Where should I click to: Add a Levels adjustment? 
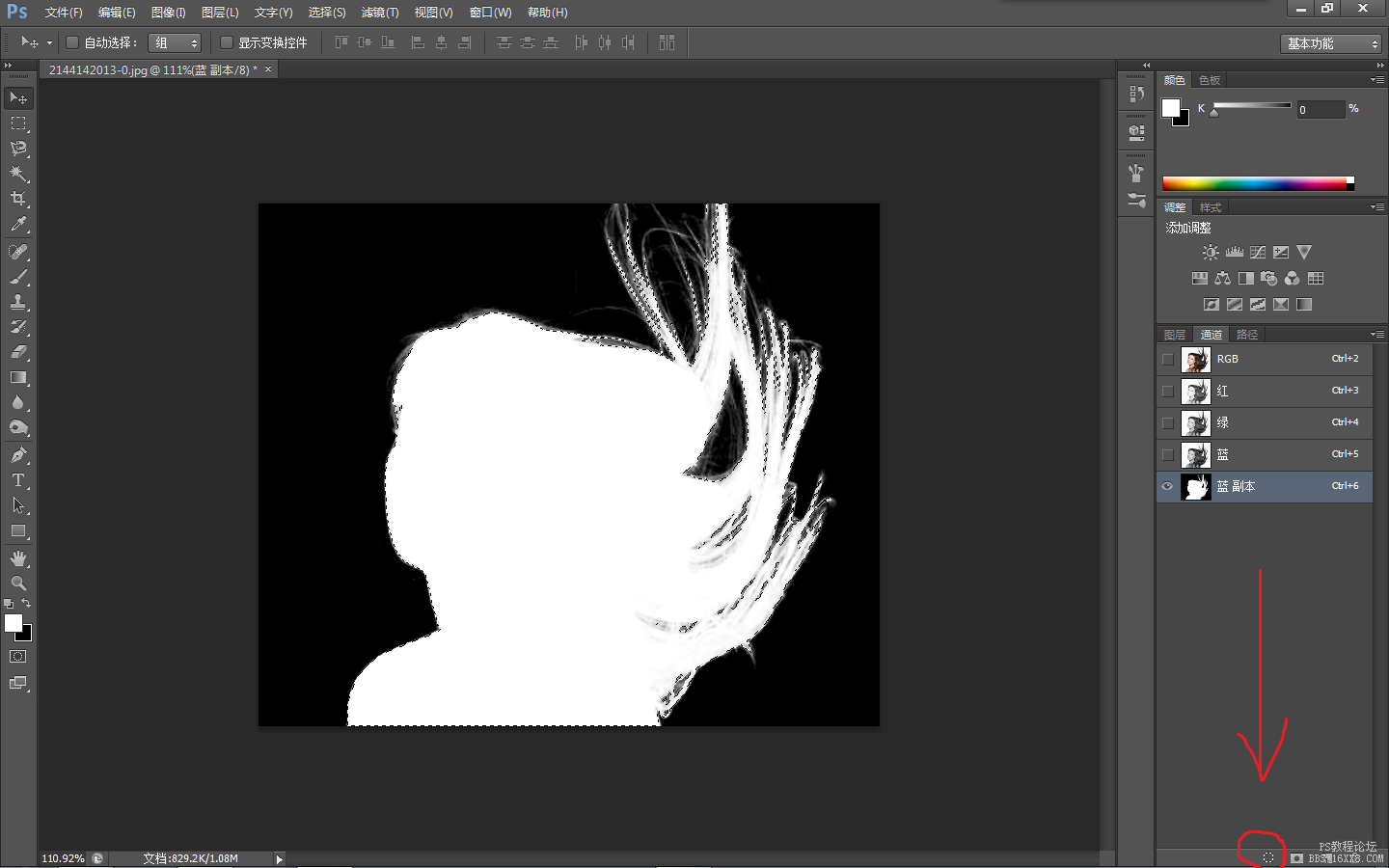(x=1235, y=253)
